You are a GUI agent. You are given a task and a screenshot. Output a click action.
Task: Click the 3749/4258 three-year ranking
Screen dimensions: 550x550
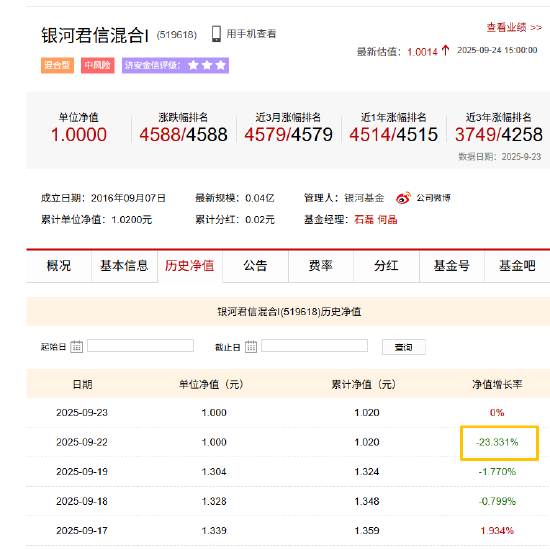pyautogui.click(x=499, y=135)
